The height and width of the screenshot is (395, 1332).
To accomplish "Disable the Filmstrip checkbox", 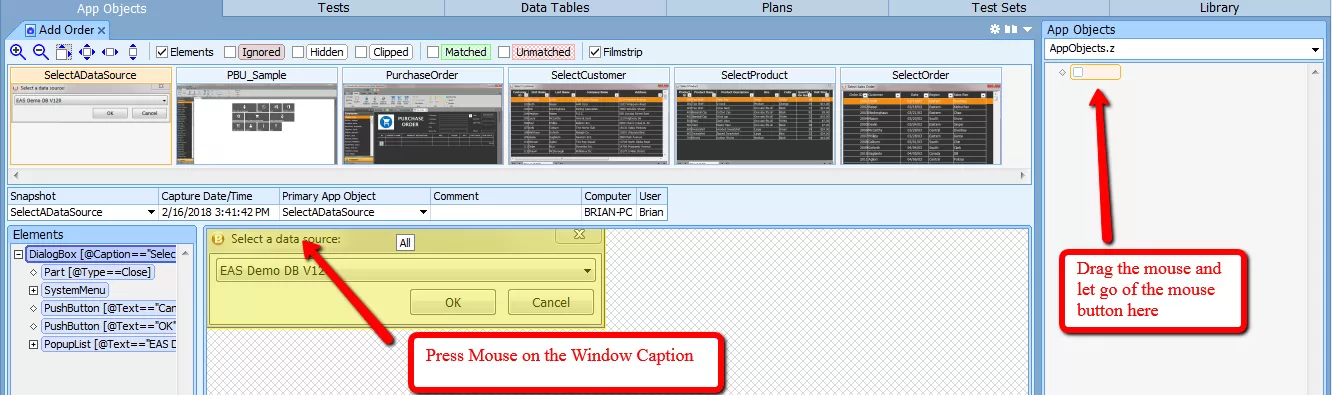I will [x=595, y=52].
